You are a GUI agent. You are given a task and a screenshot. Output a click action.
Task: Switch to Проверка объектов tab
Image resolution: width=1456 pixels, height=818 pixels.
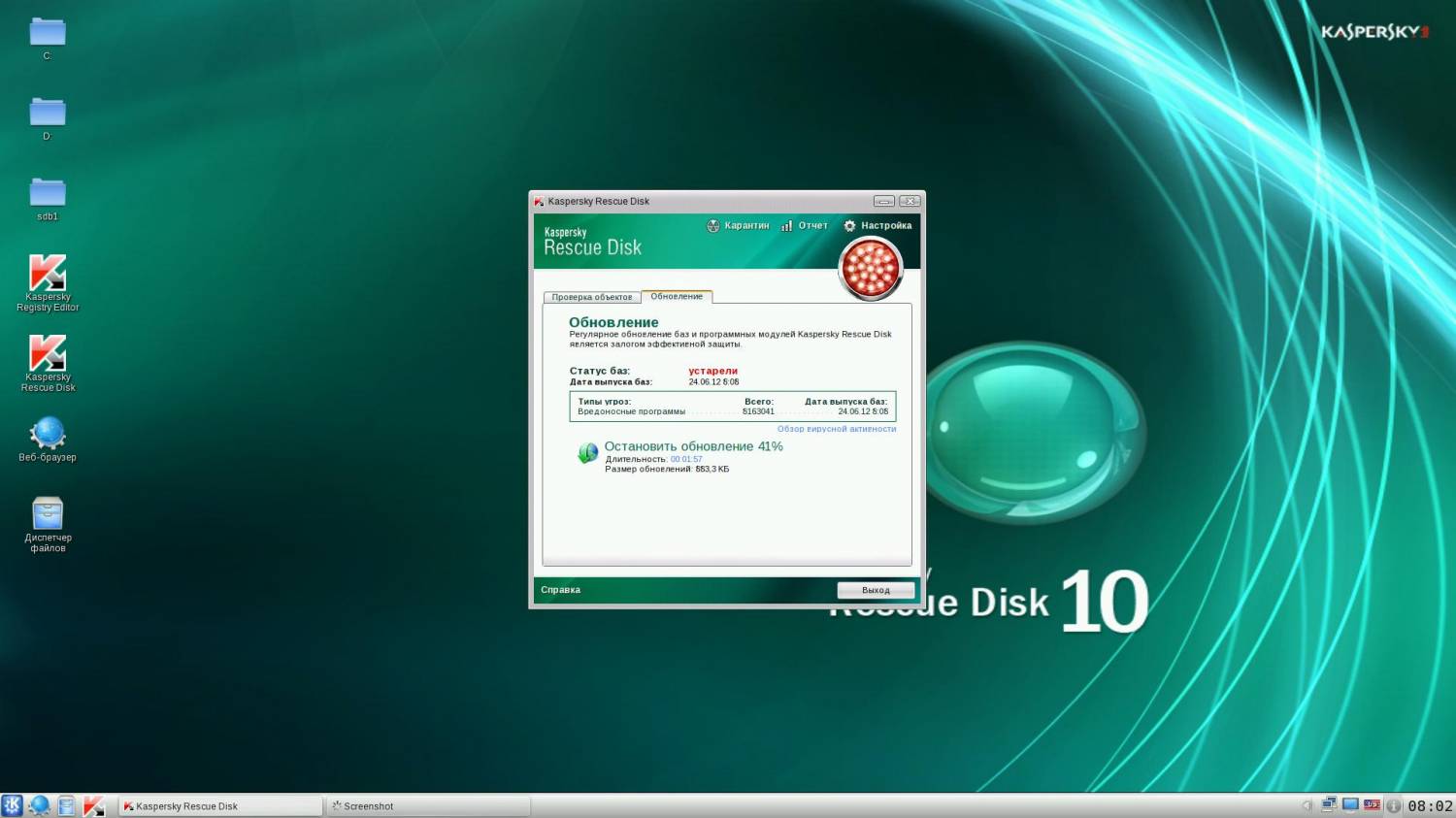(x=592, y=297)
